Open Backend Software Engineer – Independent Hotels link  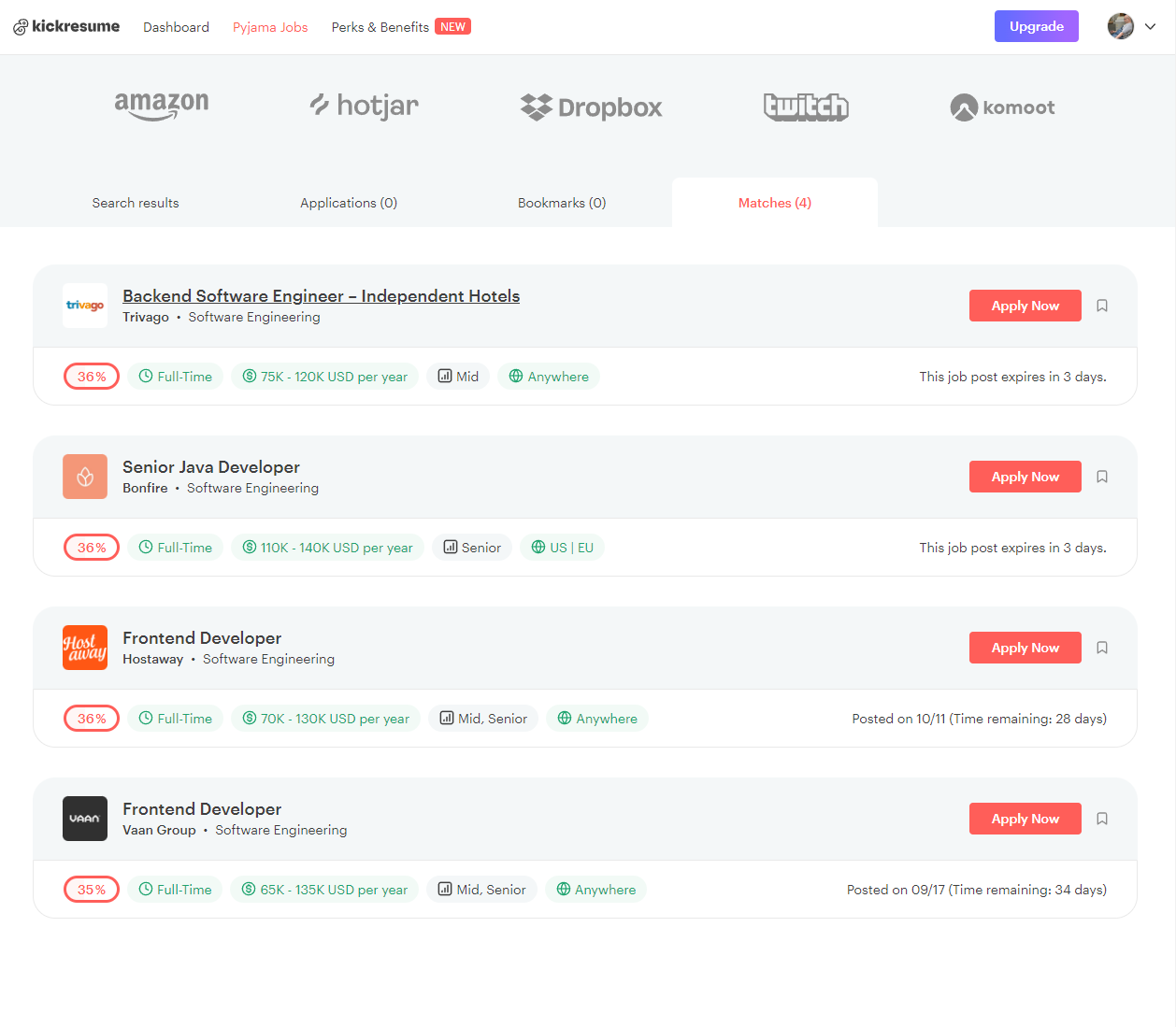coord(321,296)
